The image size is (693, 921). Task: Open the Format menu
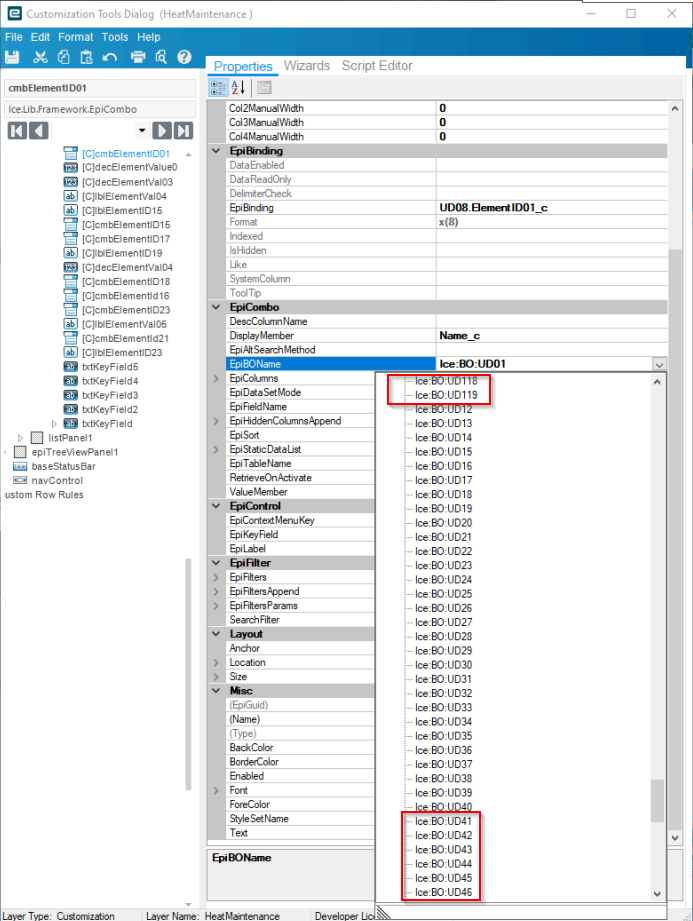point(75,37)
